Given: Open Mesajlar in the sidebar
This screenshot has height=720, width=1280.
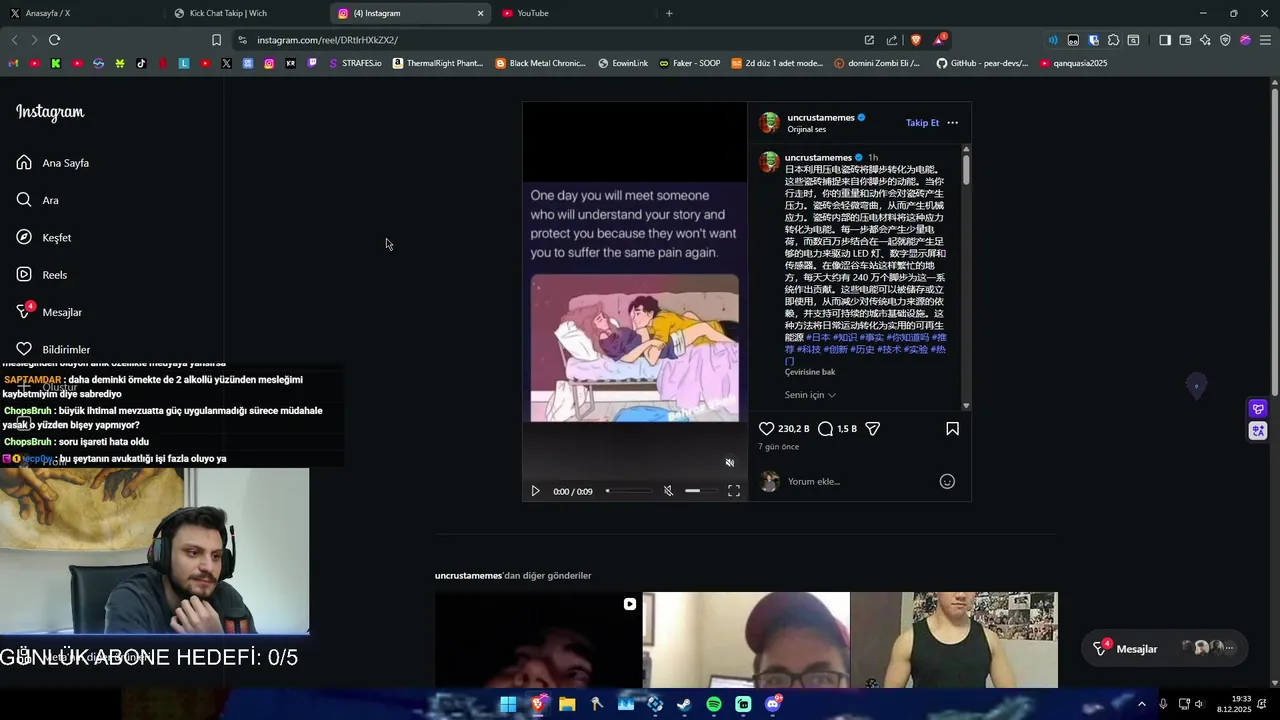Looking at the screenshot, I should pyautogui.click(x=48, y=312).
